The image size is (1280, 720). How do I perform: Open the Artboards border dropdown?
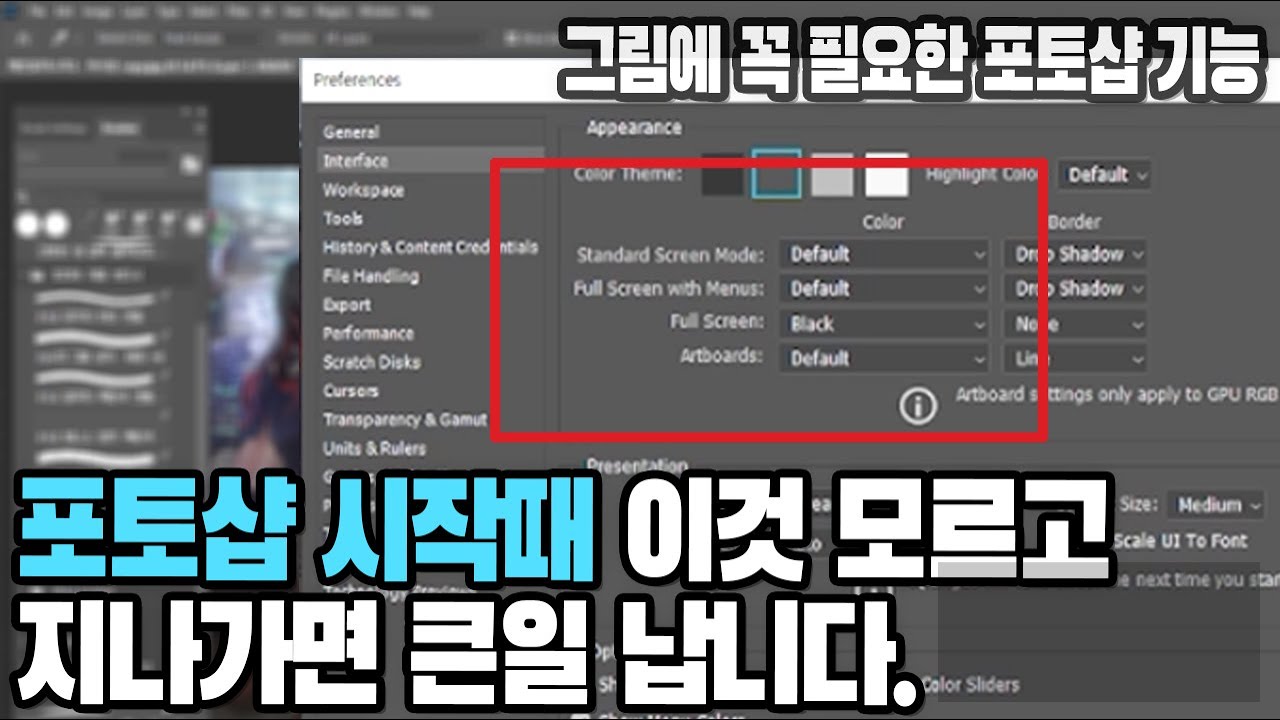[1075, 358]
